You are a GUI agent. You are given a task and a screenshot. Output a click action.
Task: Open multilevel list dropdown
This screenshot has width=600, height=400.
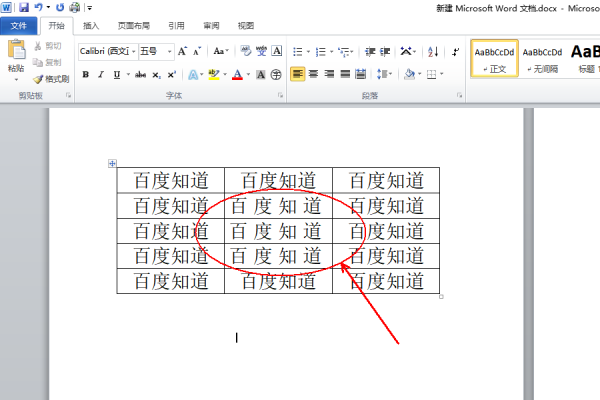coord(346,51)
